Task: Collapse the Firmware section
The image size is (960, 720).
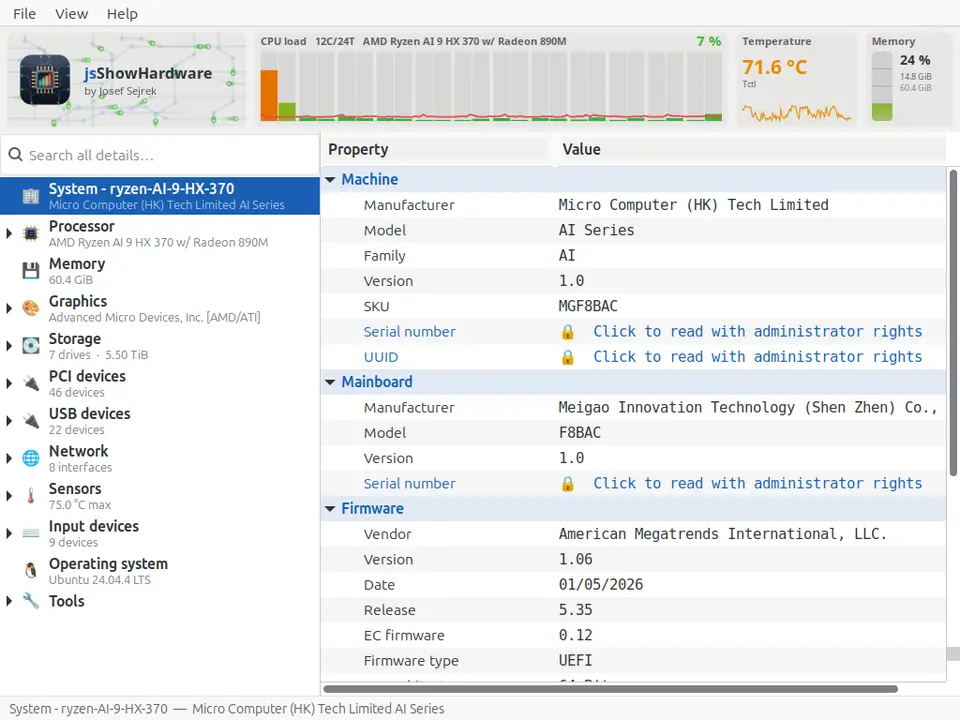Action: [x=330, y=509]
